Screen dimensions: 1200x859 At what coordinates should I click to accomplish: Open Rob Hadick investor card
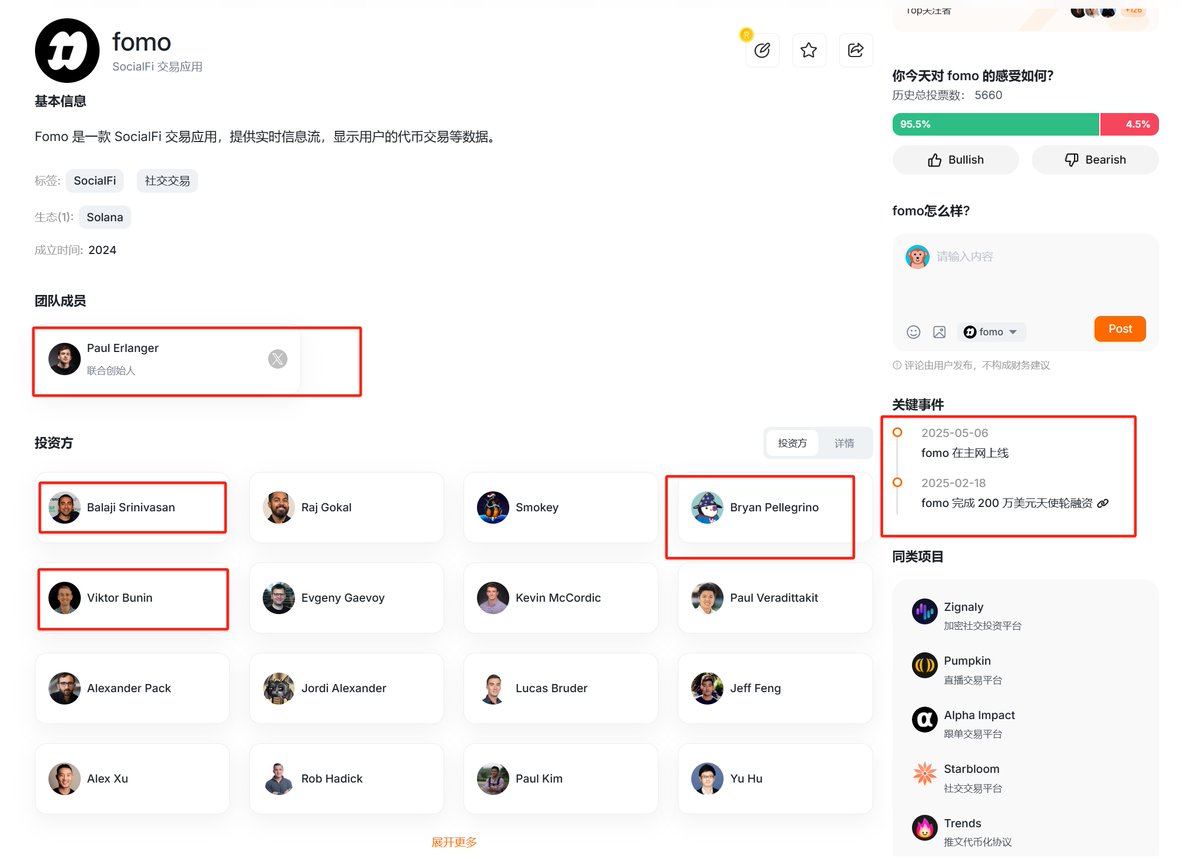[346, 779]
